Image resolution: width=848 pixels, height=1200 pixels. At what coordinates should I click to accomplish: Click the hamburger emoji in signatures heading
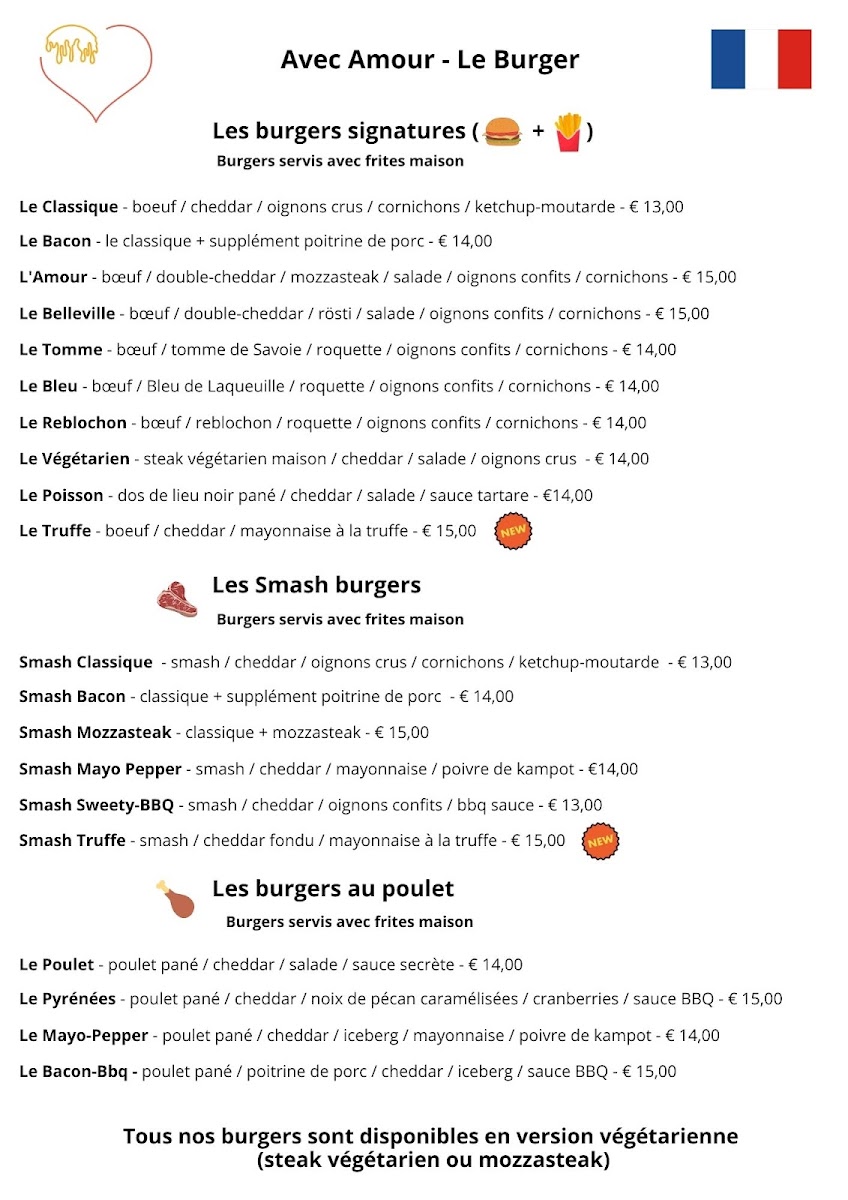pyautogui.click(x=502, y=132)
